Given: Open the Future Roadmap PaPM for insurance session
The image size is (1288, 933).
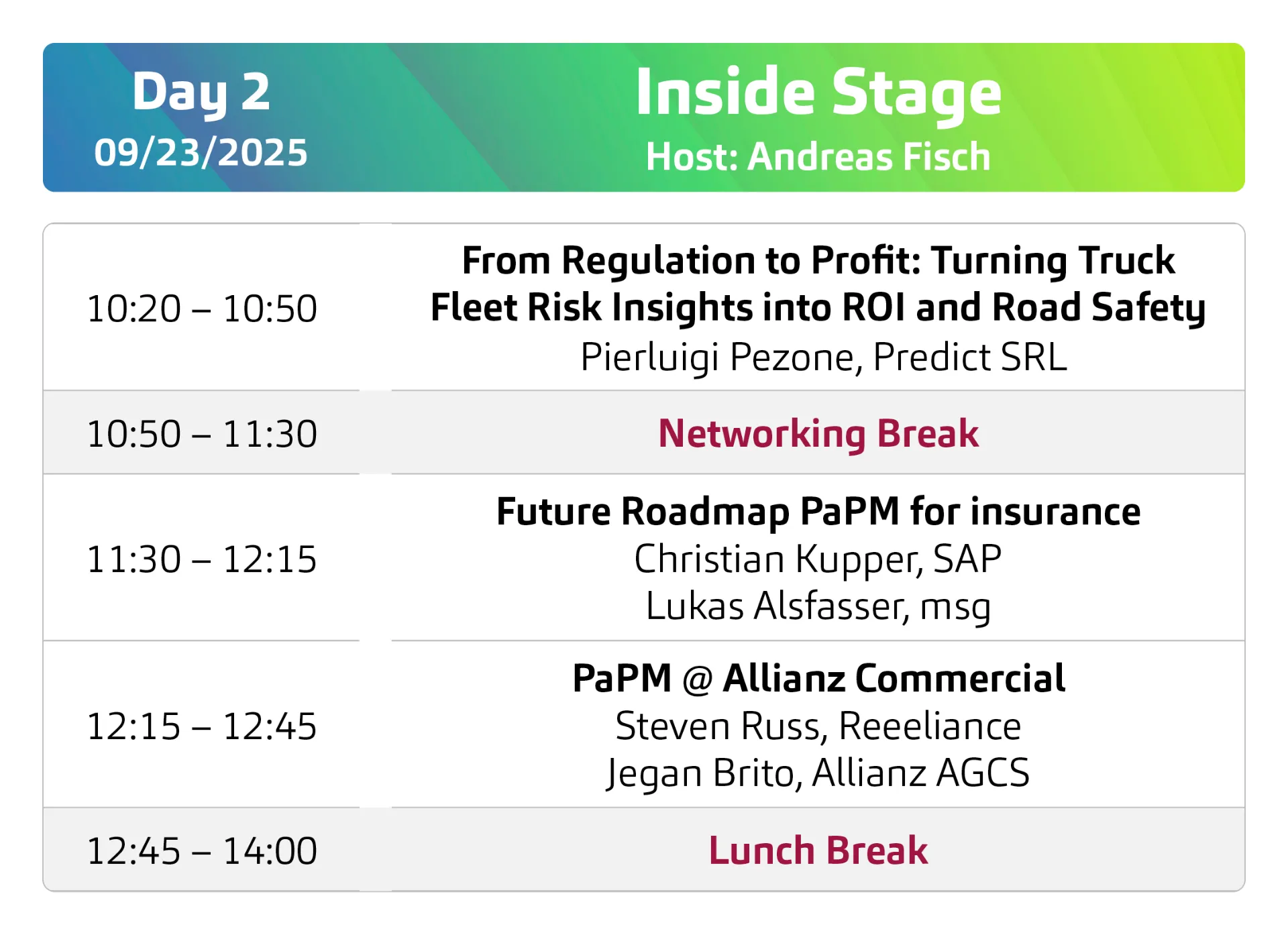Looking at the screenshot, I should point(818,512).
